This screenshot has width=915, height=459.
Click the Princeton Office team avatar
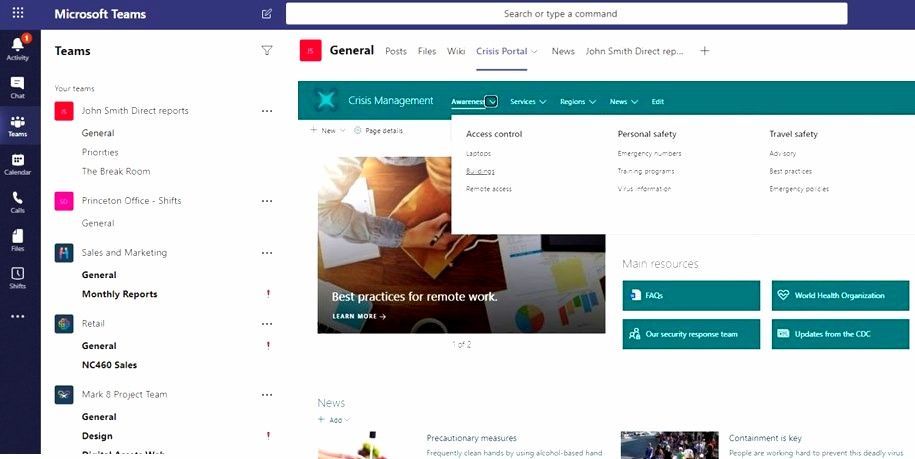tap(64, 201)
